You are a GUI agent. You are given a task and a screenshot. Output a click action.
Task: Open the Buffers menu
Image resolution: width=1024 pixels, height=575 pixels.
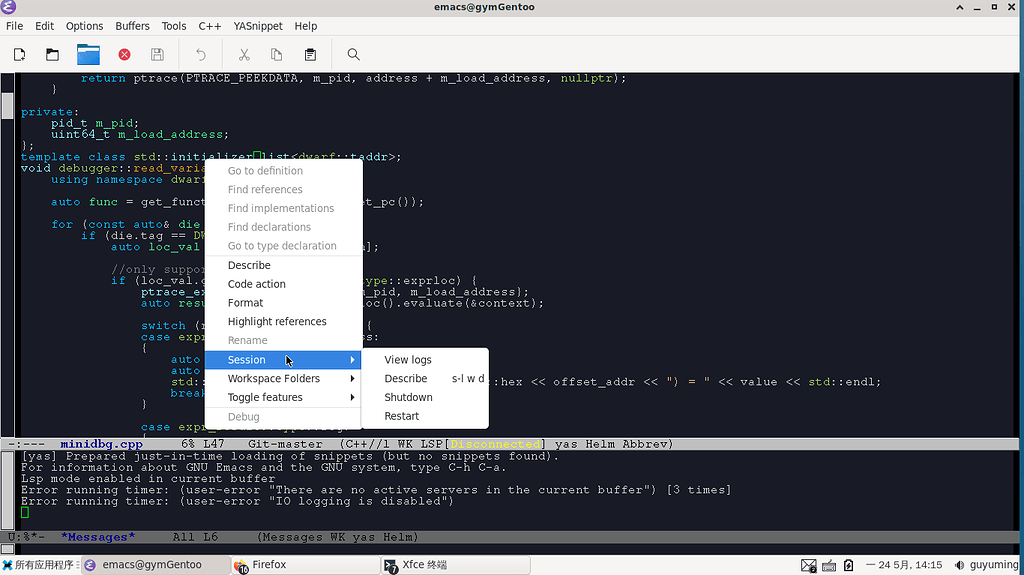click(133, 26)
